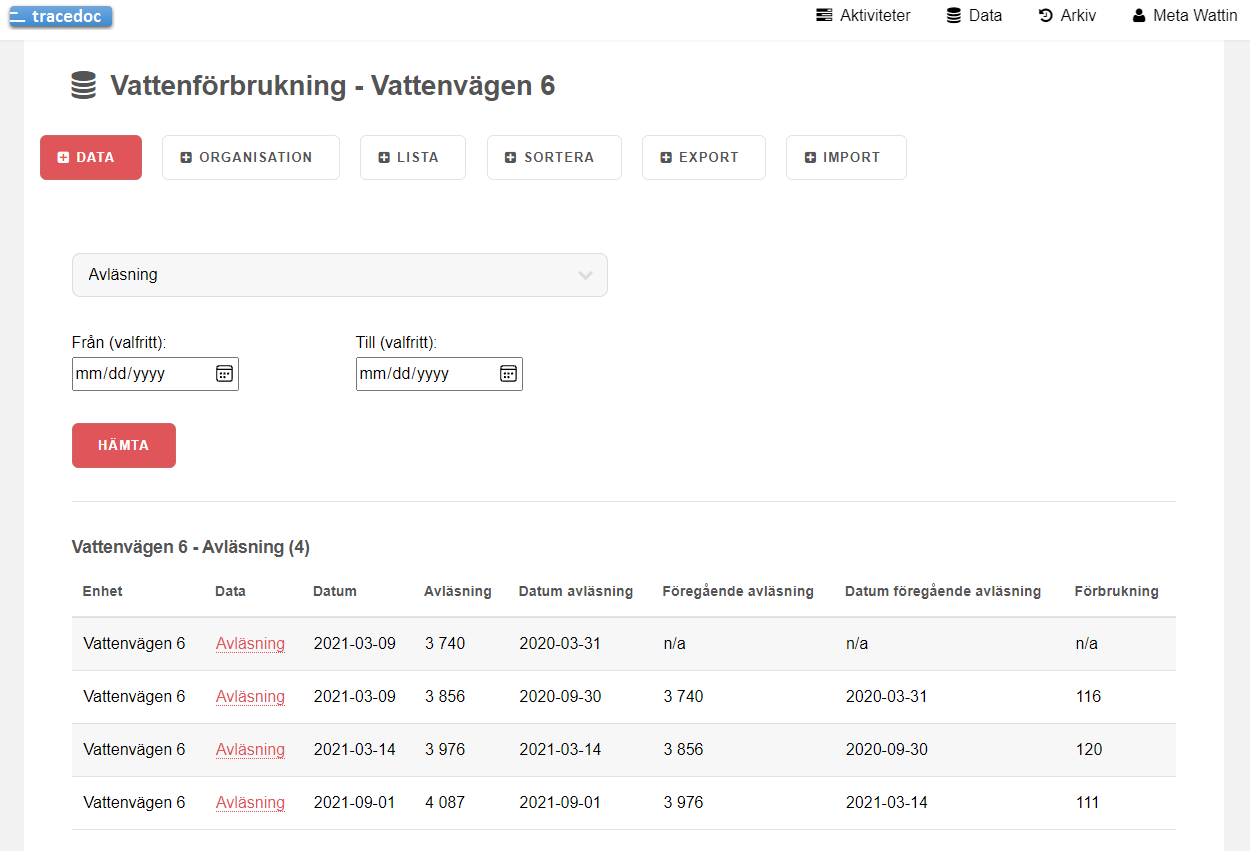Open the Avläsning link dated 2021-09-01
The image size is (1250, 851).
tap(250, 803)
